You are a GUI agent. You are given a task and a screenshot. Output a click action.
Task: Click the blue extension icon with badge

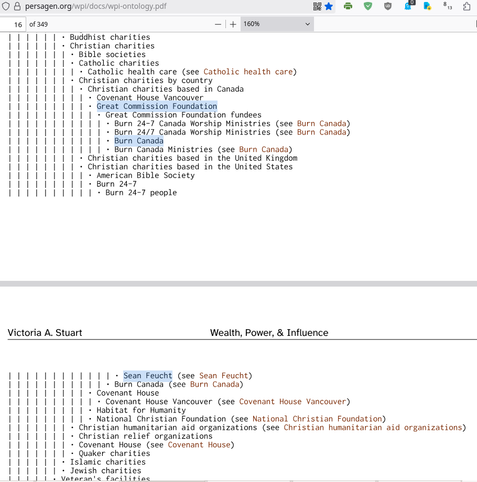tap(409, 5)
